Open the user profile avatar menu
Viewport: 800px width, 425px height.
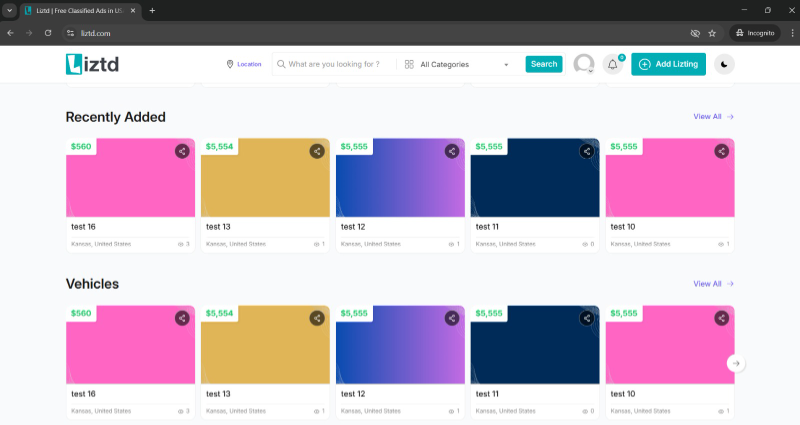583,64
